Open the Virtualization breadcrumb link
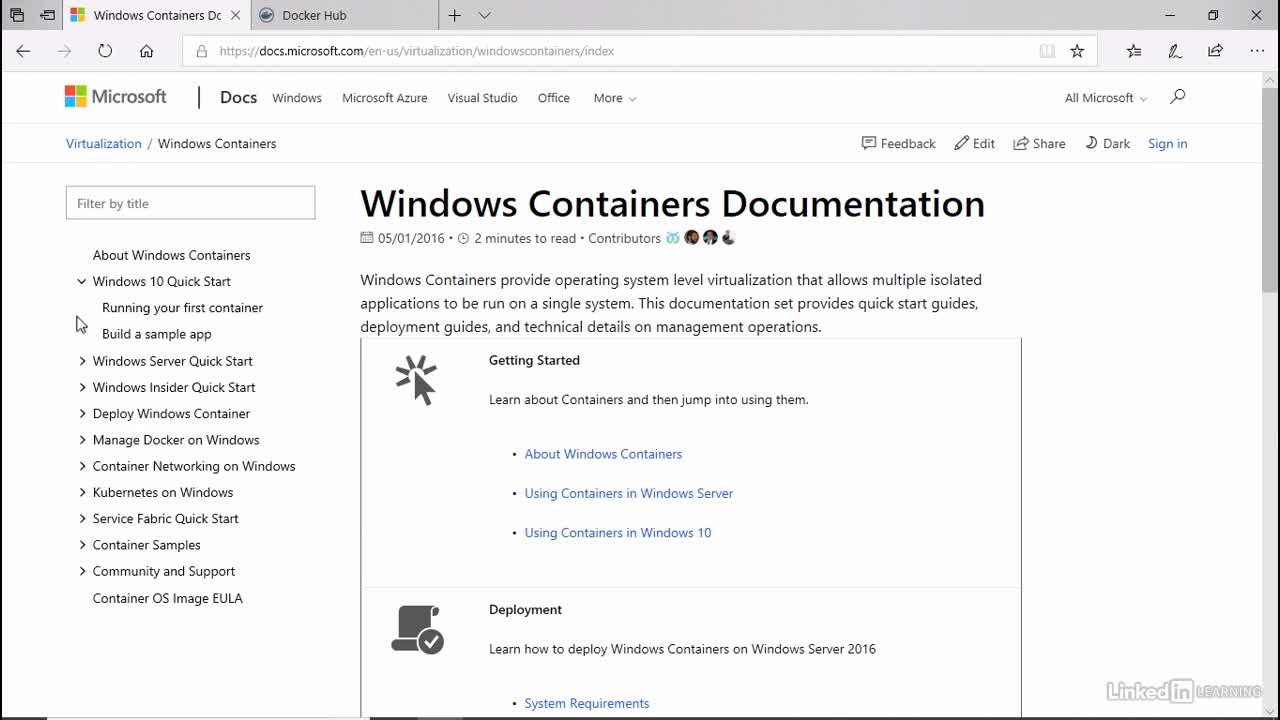The width and height of the screenshot is (1280, 720). pos(104,144)
